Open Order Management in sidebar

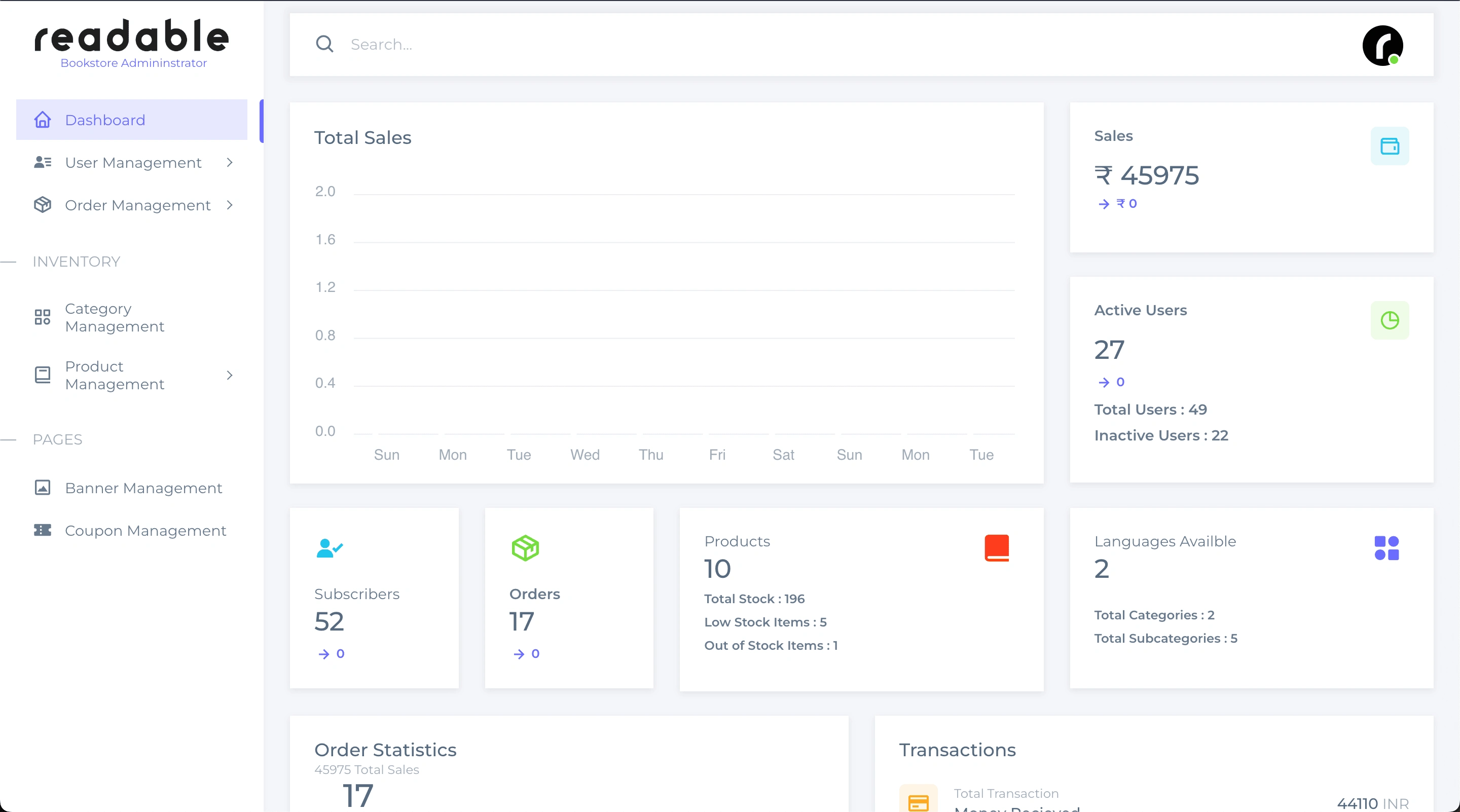tap(131, 205)
